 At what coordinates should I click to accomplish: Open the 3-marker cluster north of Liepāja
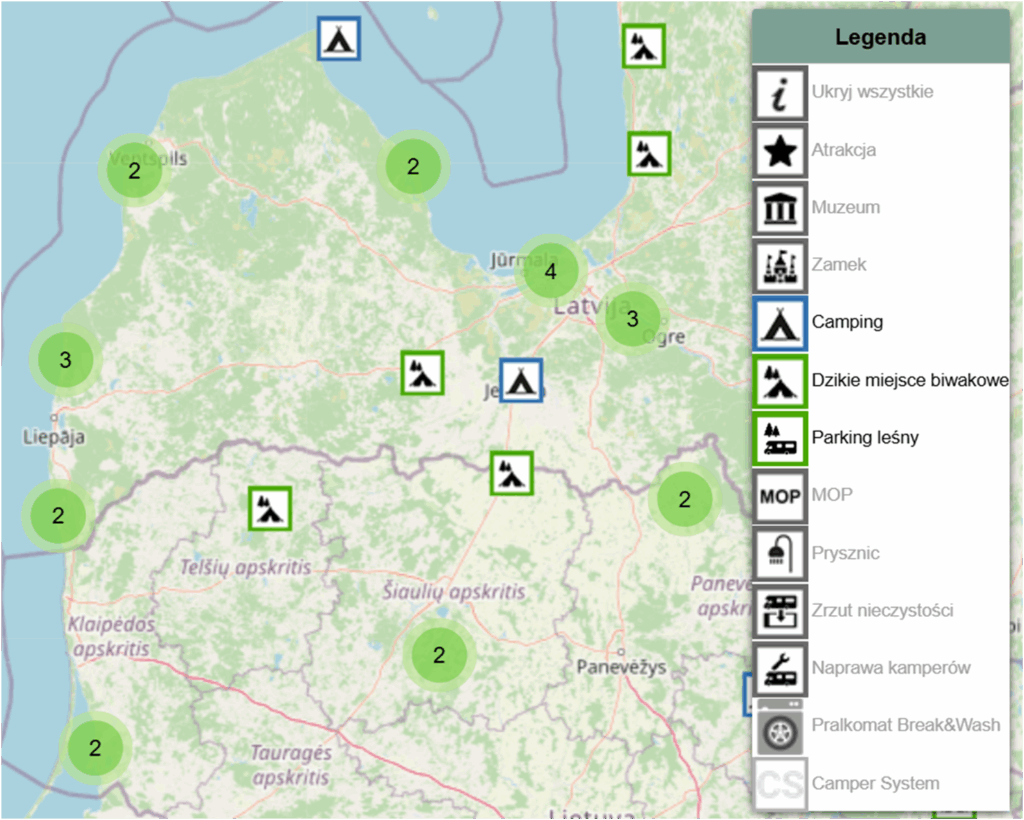[65, 359]
